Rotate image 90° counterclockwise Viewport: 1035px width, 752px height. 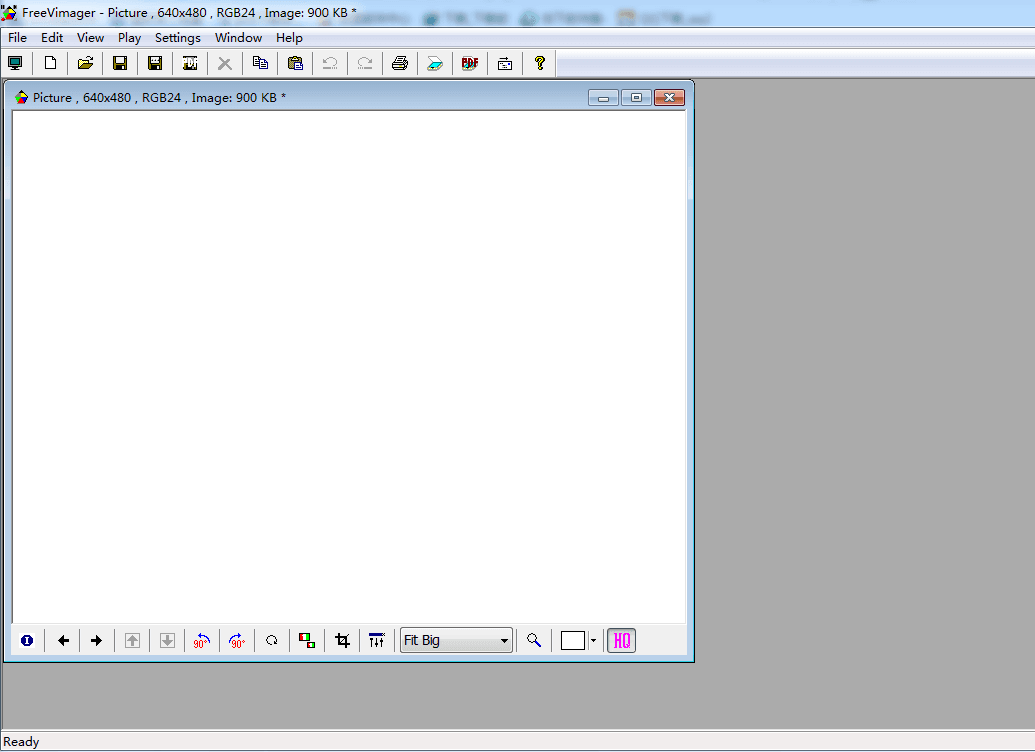202,641
